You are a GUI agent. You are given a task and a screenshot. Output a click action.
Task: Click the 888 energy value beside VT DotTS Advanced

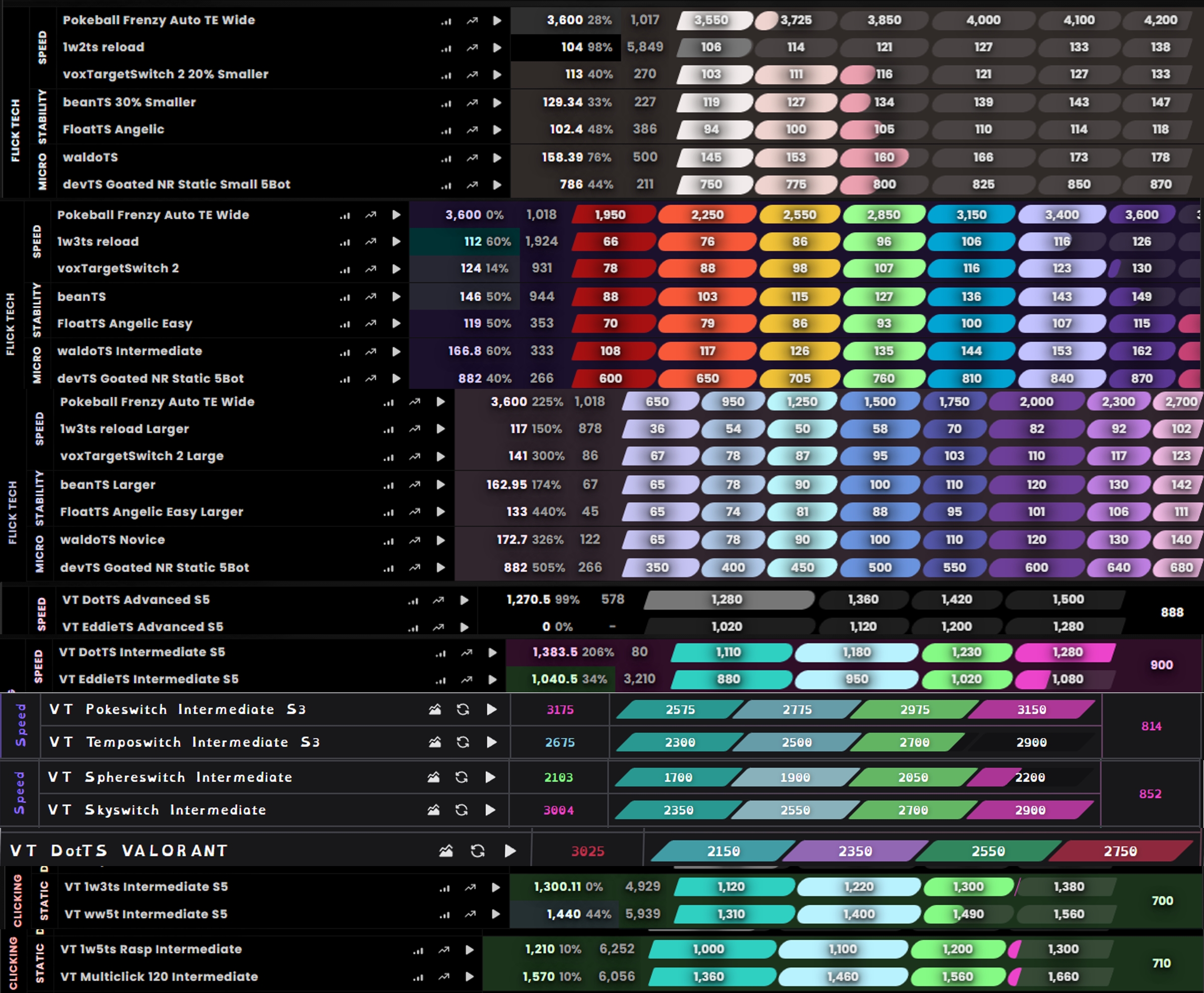coord(1171,613)
